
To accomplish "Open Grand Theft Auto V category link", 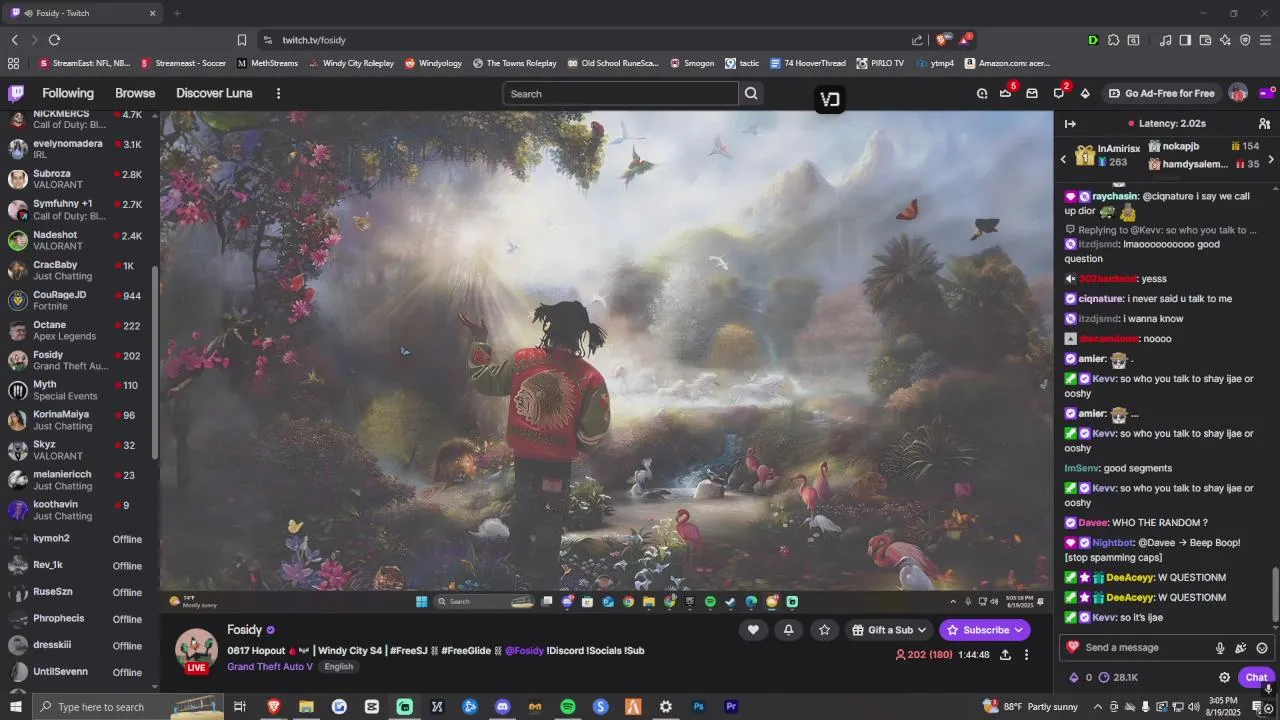I will click(x=272, y=667).
